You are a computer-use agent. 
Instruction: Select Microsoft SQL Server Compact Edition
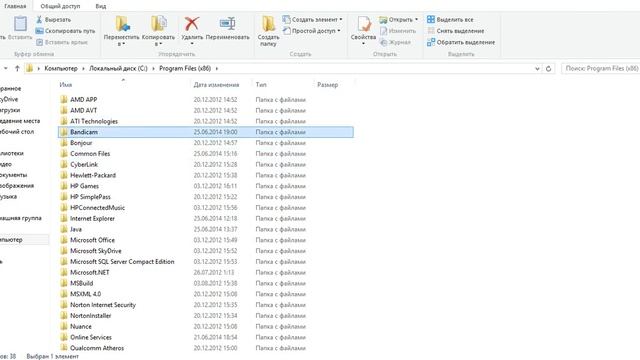(x=122, y=262)
